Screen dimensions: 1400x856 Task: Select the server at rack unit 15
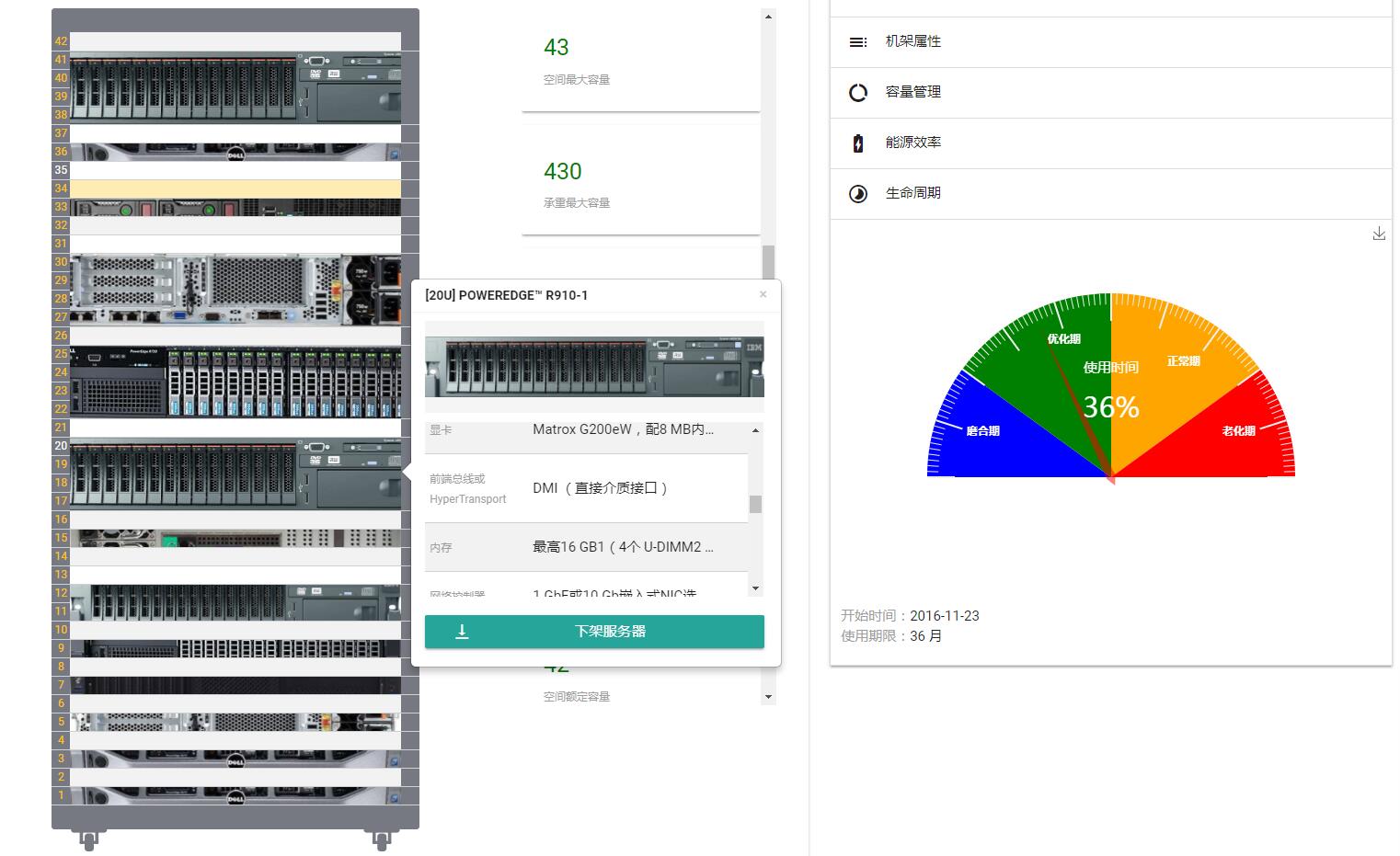[x=235, y=538]
